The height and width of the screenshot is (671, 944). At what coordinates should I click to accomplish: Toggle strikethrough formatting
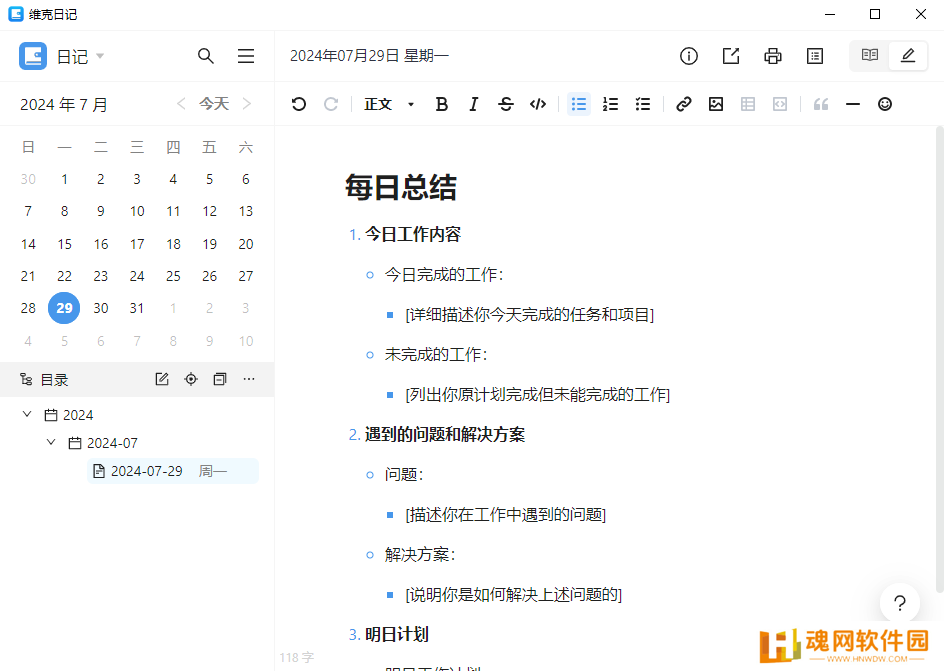pyautogui.click(x=506, y=104)
